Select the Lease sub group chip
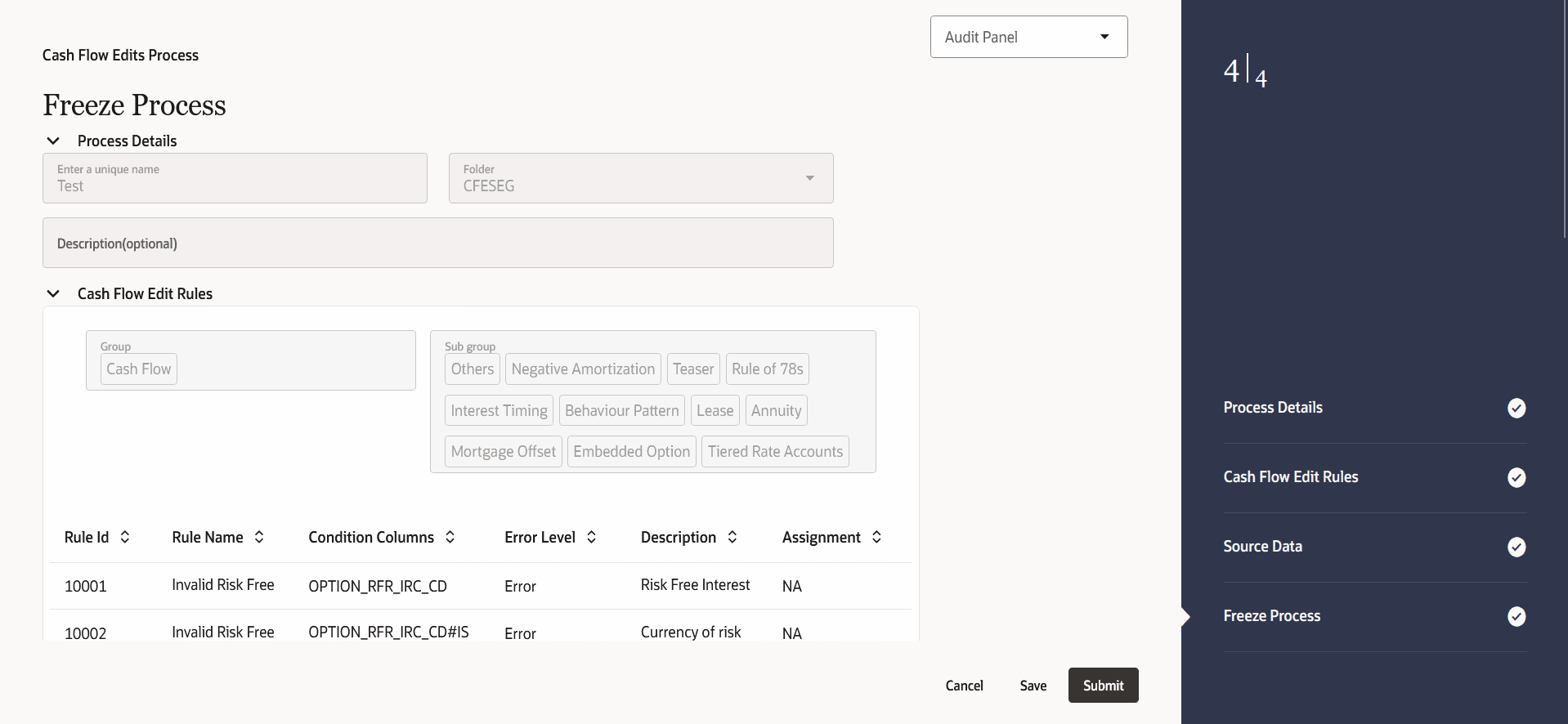 [715, 410]
